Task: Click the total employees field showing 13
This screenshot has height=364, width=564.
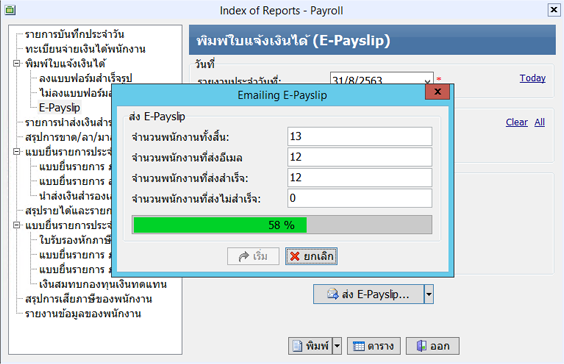Action: pos(360,136)
